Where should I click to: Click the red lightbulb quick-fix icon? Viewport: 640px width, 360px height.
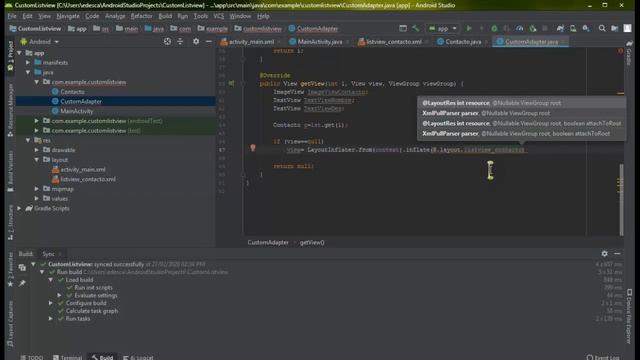tap(253, 147)
